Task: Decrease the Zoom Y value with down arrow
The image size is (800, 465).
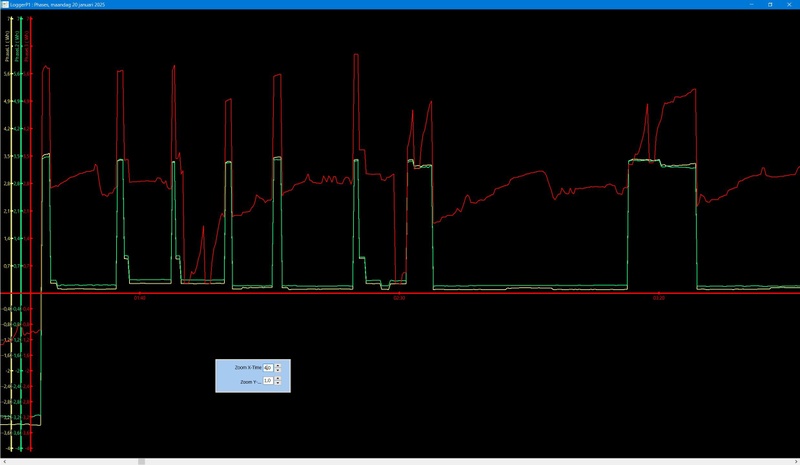Action: [x=278, y=383]
